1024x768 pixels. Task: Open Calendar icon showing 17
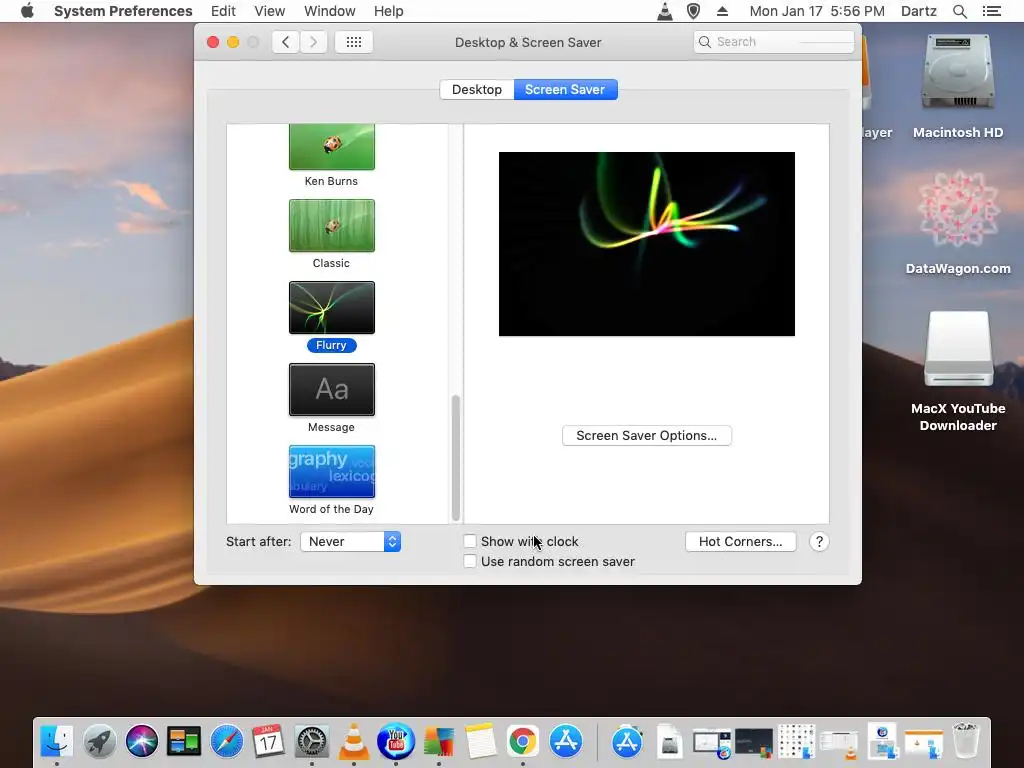268,741
